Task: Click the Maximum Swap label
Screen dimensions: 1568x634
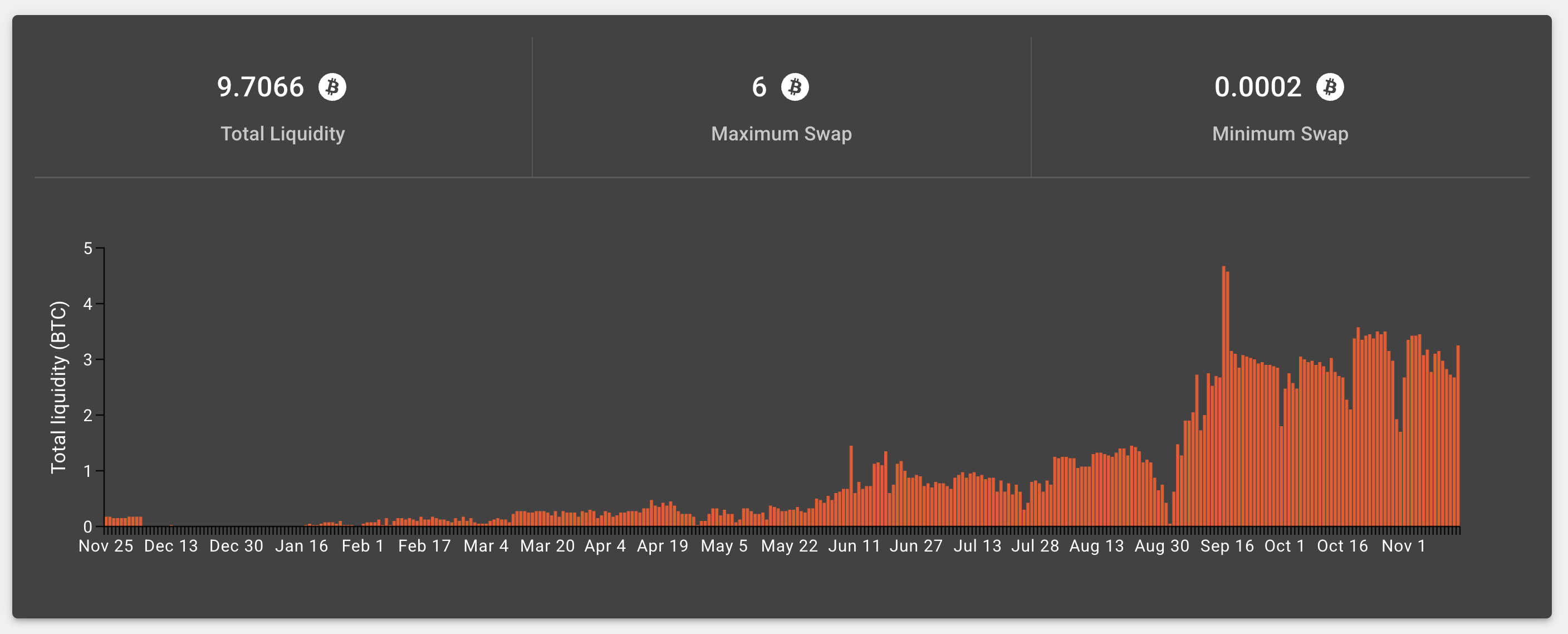Action: coord(782,133)
